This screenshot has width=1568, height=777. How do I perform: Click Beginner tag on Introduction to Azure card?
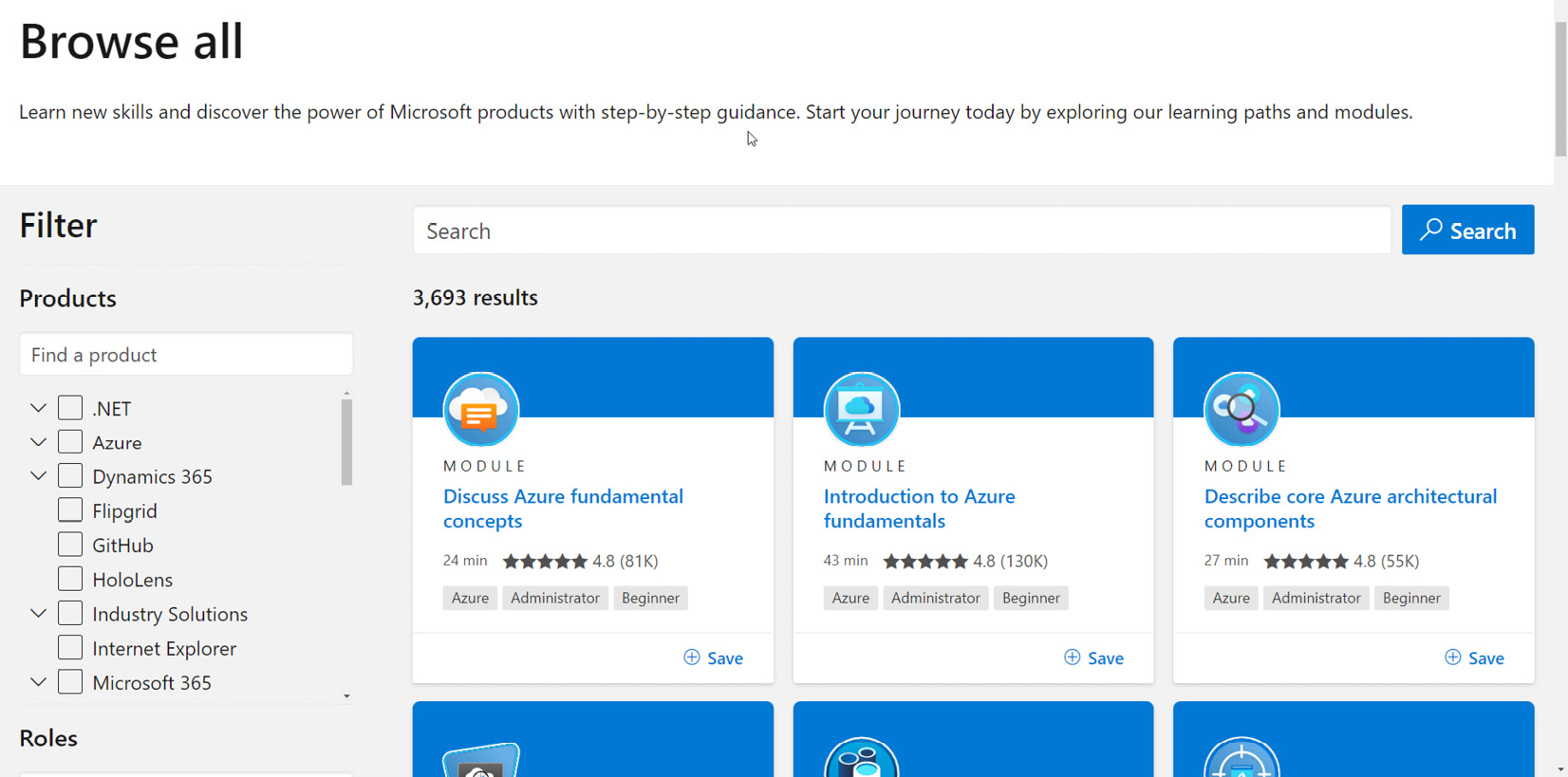coord(1031,598)
